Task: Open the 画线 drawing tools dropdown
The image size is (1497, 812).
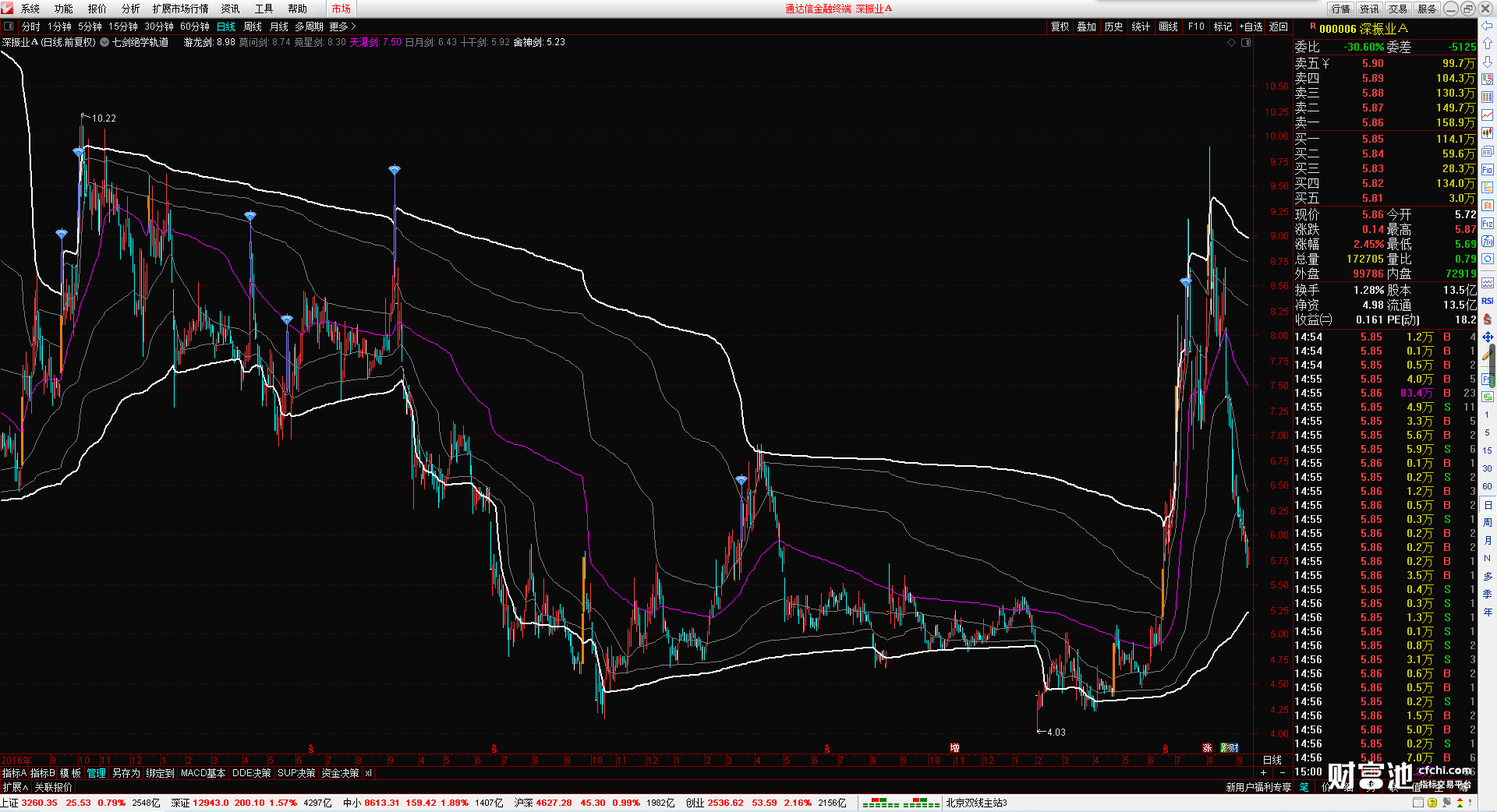Action: pyautogui.click(x=1169, y=26)
